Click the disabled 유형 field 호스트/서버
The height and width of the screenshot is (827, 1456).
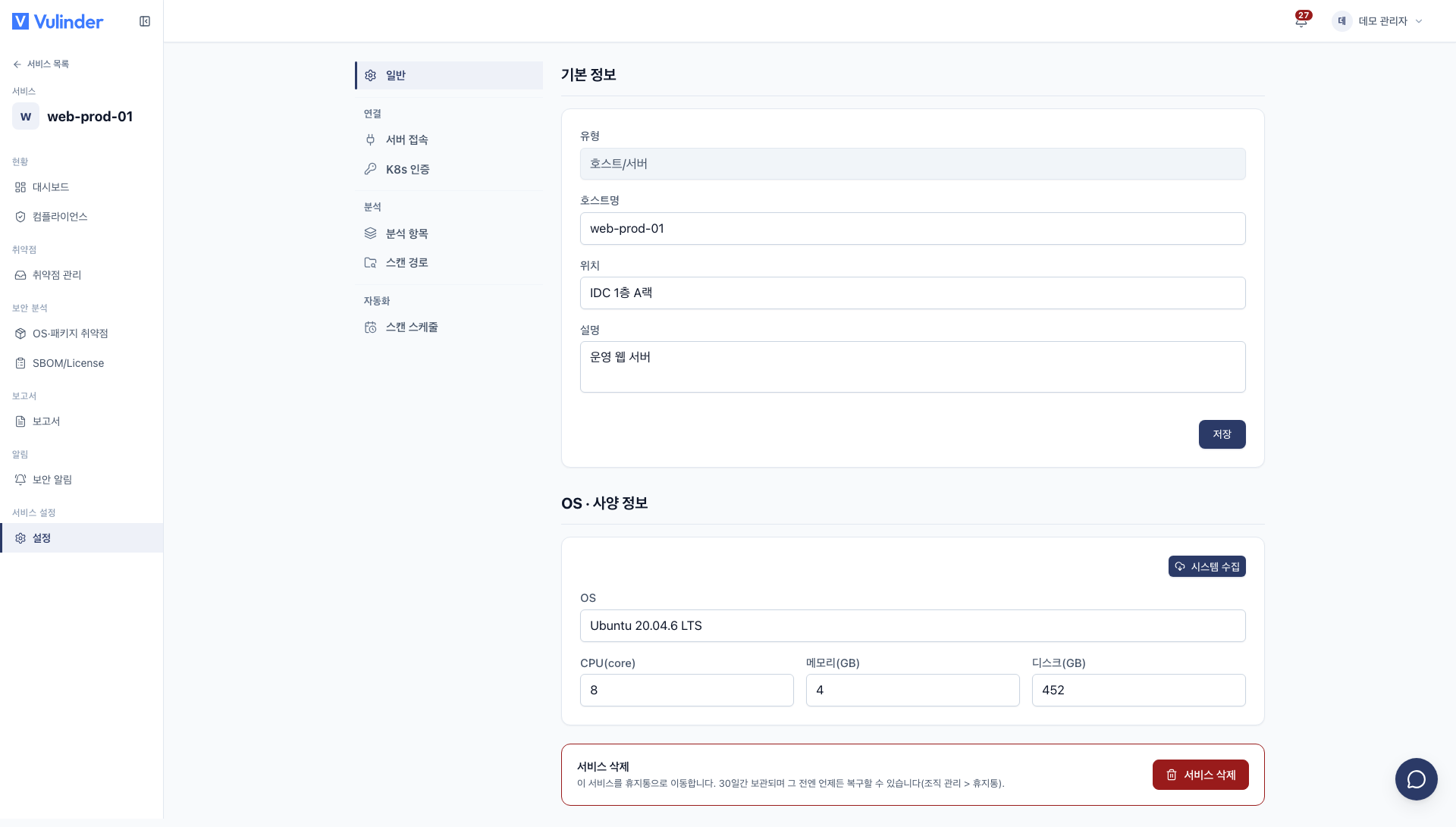[x=912, y=164]
